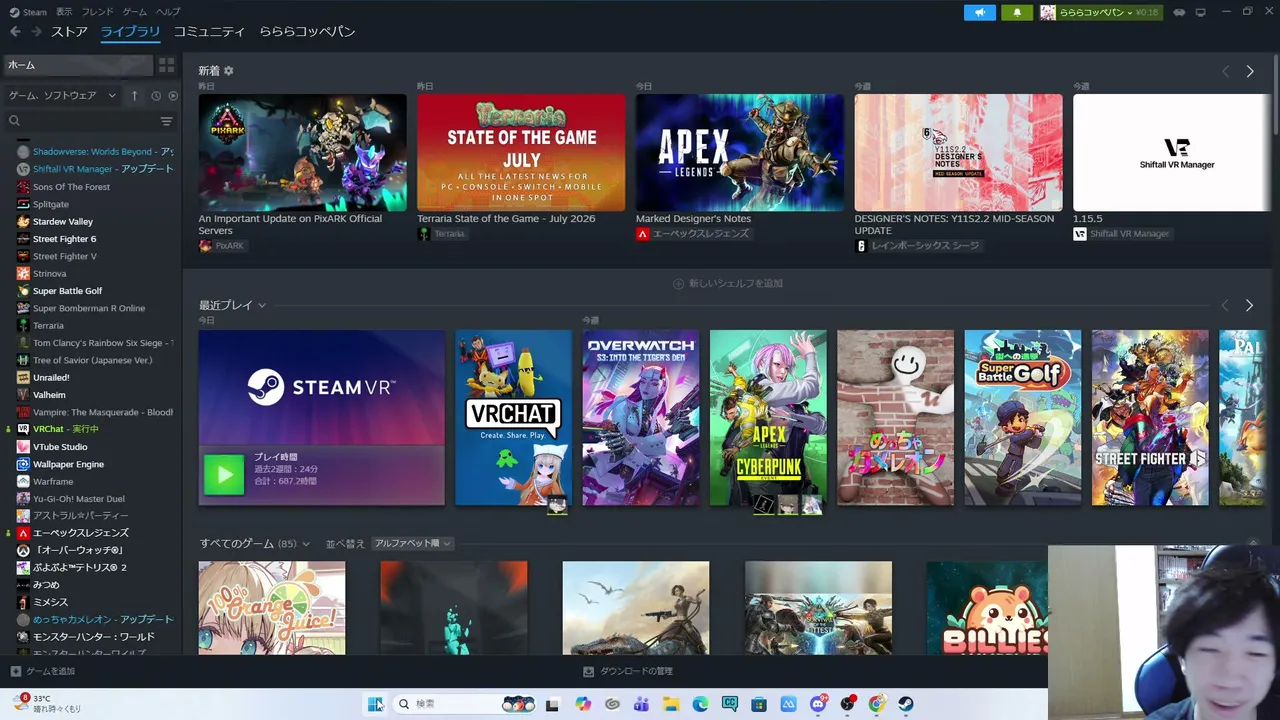Image resolution: width=1280 pixels, height=720 pixels.
Task: Select Wallpaper Engine in the game list
Action: pyautogui.click(x=68, y=464)
